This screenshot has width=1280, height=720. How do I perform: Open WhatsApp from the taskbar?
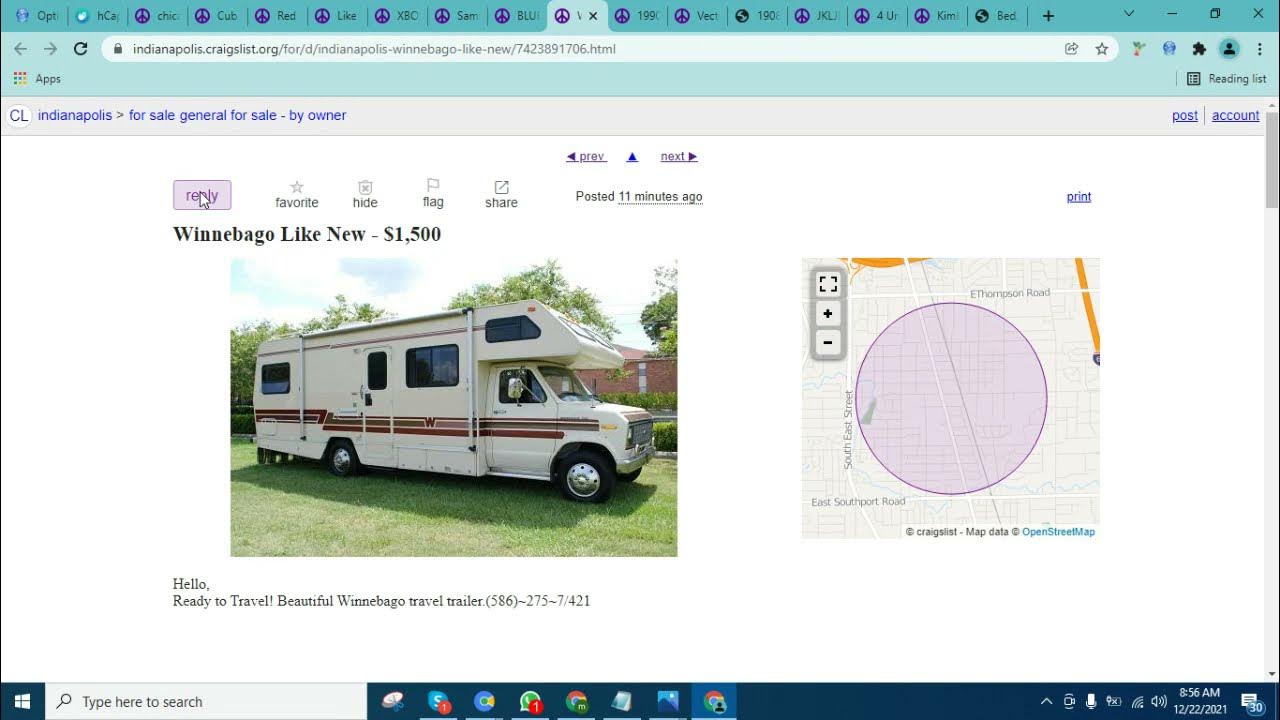tap(530, 701)
